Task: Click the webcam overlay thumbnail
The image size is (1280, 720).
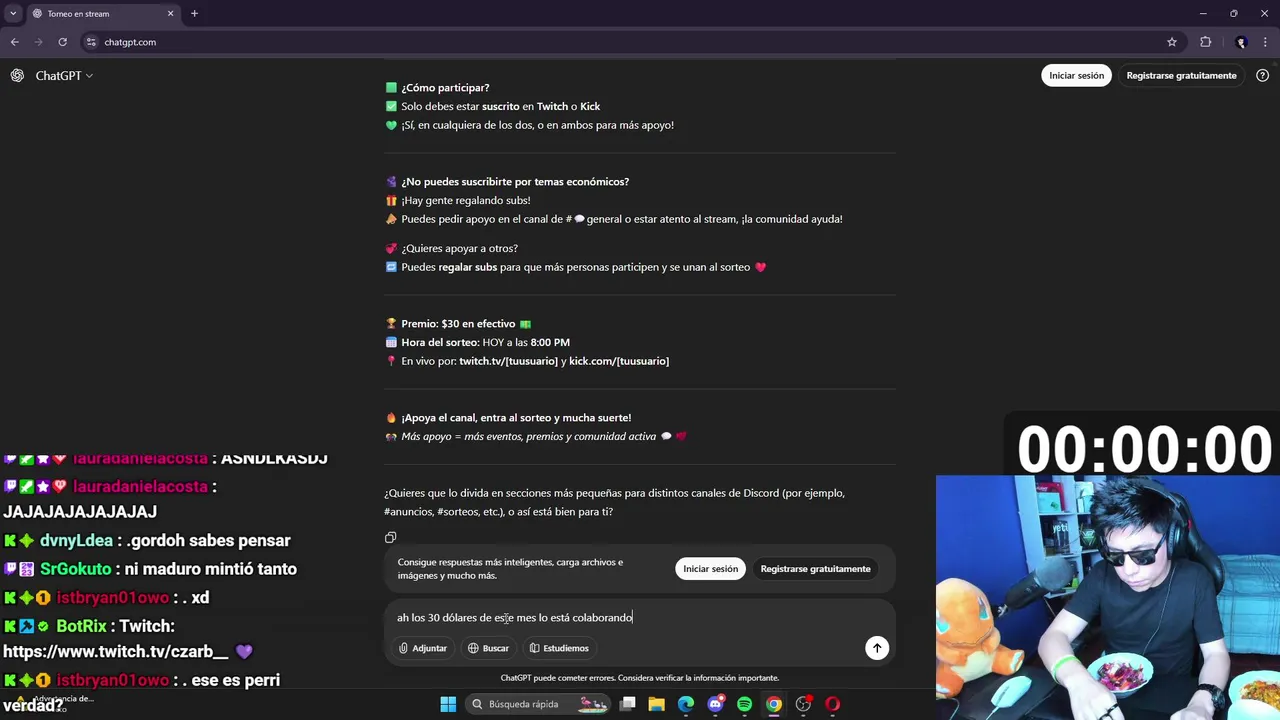Action: pos(1108,597)
